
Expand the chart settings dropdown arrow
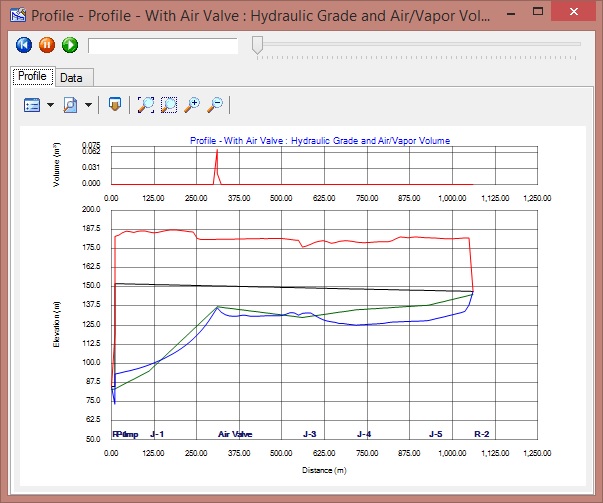pyautogui.click(x=49, y=104)
